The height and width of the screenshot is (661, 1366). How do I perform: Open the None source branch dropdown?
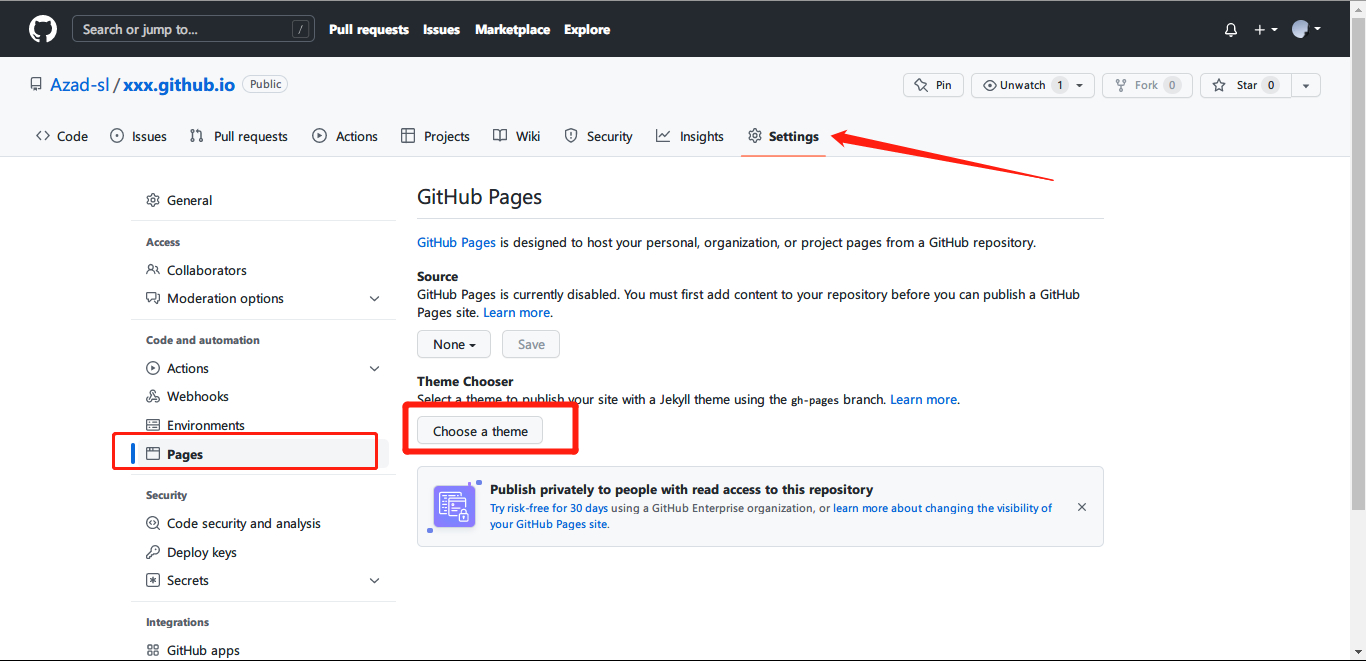[x=453, y=344]
